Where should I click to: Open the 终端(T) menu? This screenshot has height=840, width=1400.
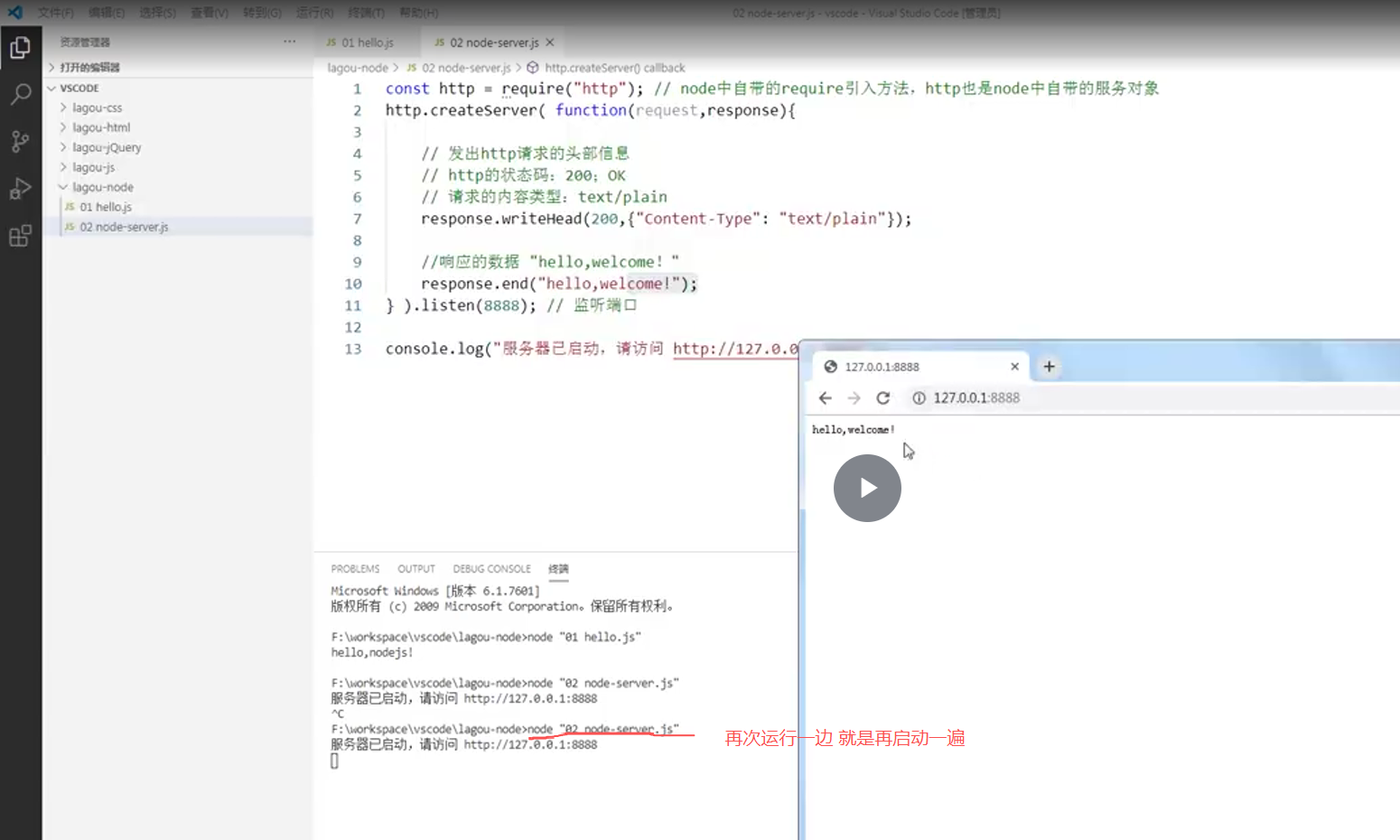pyautogui.click(x=366, y=13)
